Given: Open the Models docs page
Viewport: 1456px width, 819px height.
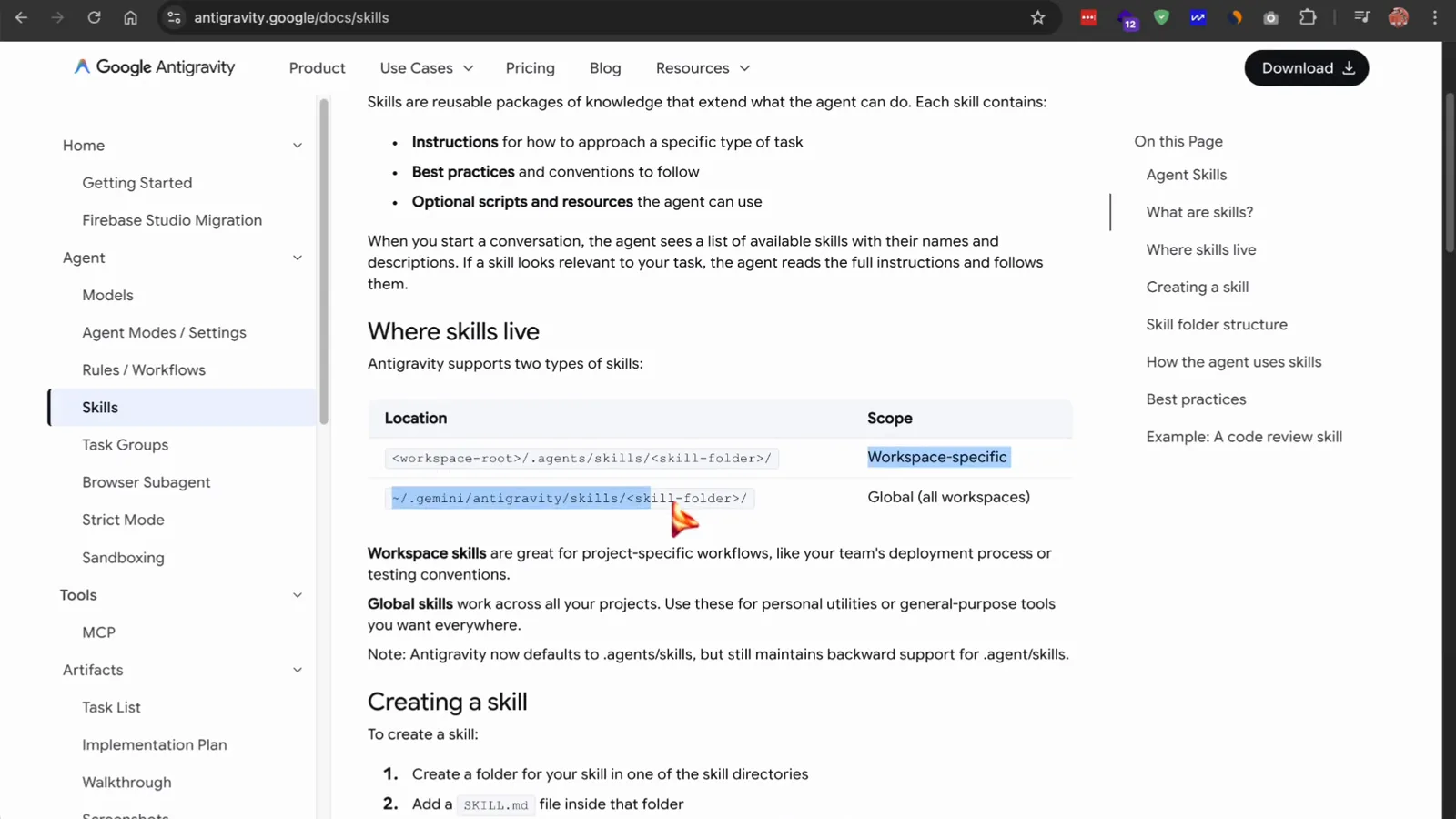Looking at the screenshot, I should point(107,295).
